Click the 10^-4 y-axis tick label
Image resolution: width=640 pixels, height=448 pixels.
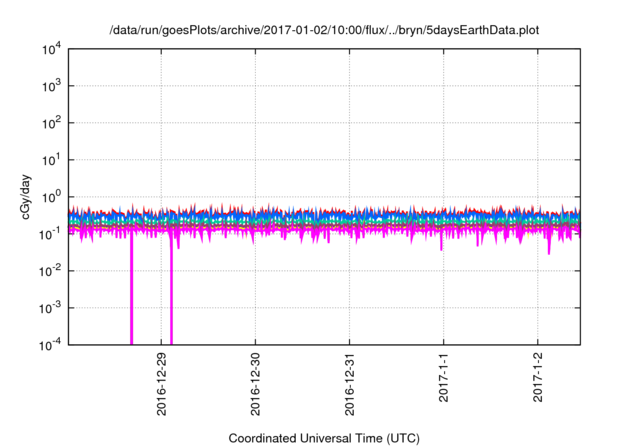click(51, 345)
